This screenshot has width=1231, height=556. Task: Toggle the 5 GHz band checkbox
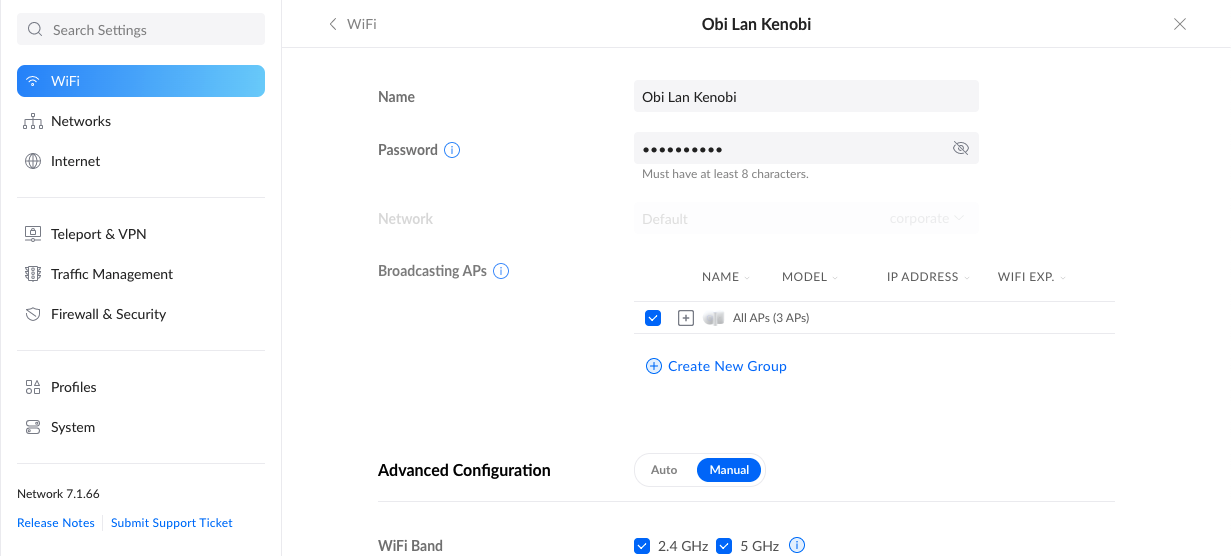coord(724,546)
